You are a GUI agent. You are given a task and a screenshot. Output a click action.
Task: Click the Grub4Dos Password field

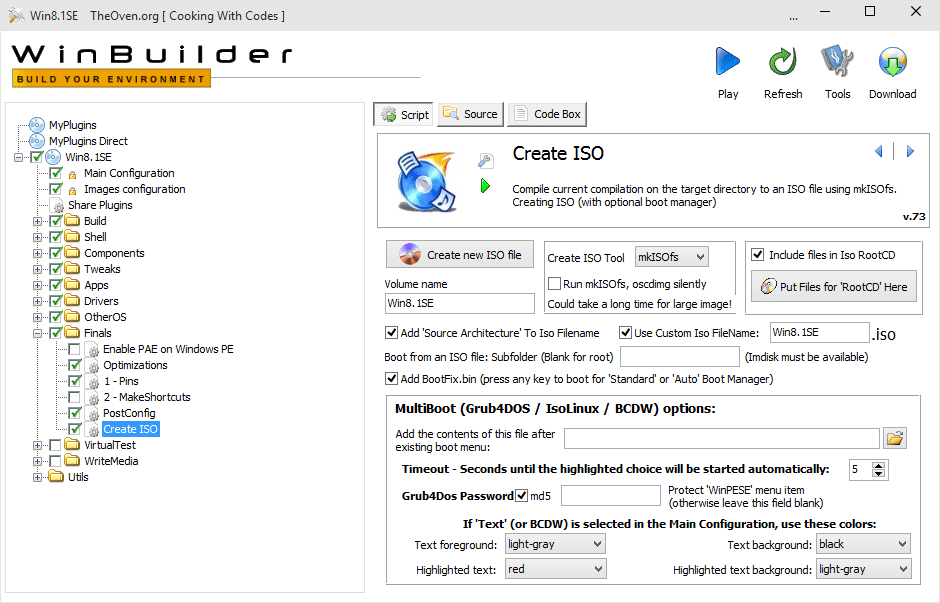tap(611, 496)
